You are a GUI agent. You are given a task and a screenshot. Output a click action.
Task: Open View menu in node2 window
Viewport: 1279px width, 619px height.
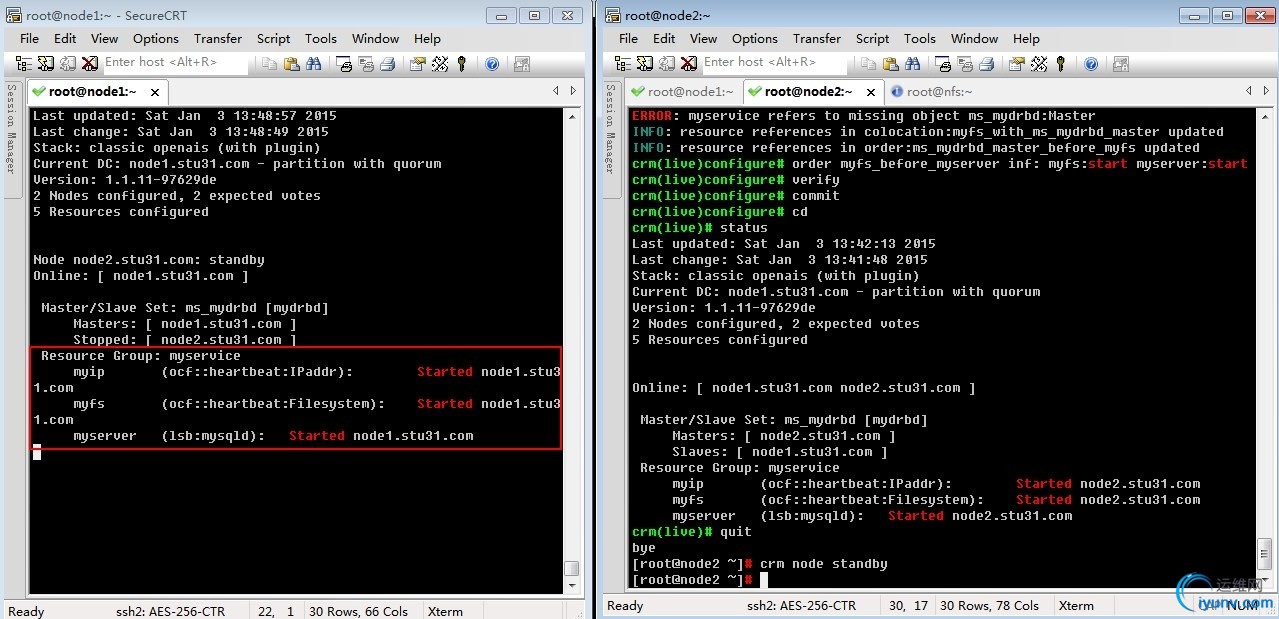coord(703,38)
